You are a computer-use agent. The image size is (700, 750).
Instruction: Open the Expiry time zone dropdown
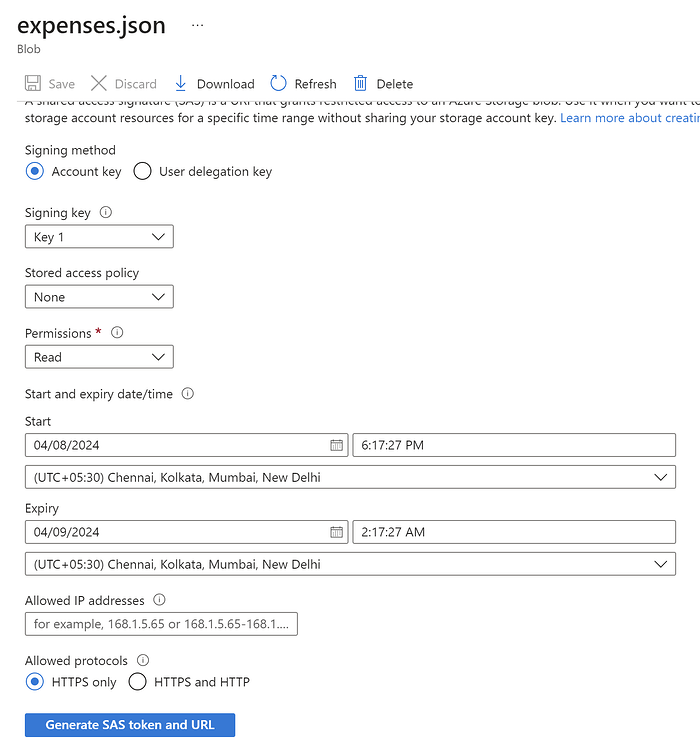(x=350, y=564)
